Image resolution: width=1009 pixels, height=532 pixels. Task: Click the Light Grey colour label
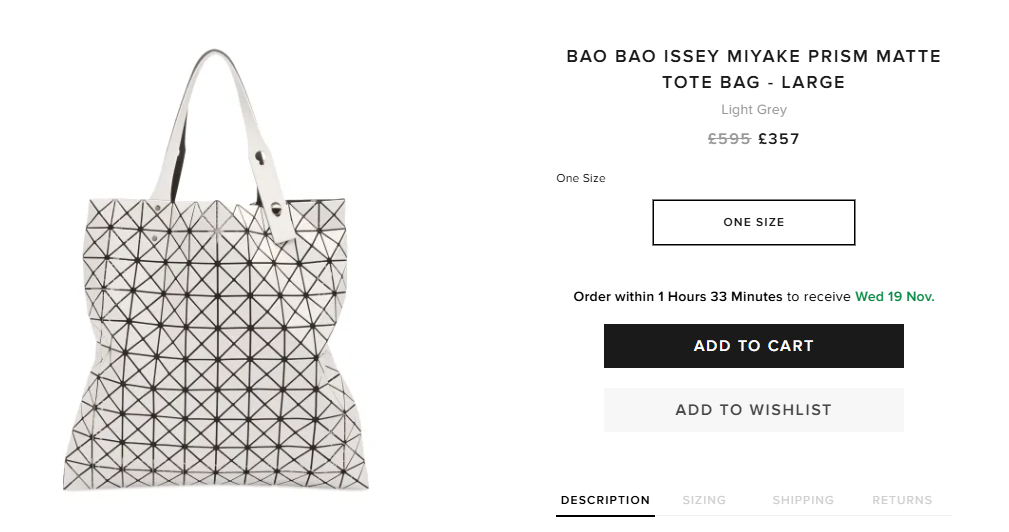pyautogui.click(x=753, y=110)
